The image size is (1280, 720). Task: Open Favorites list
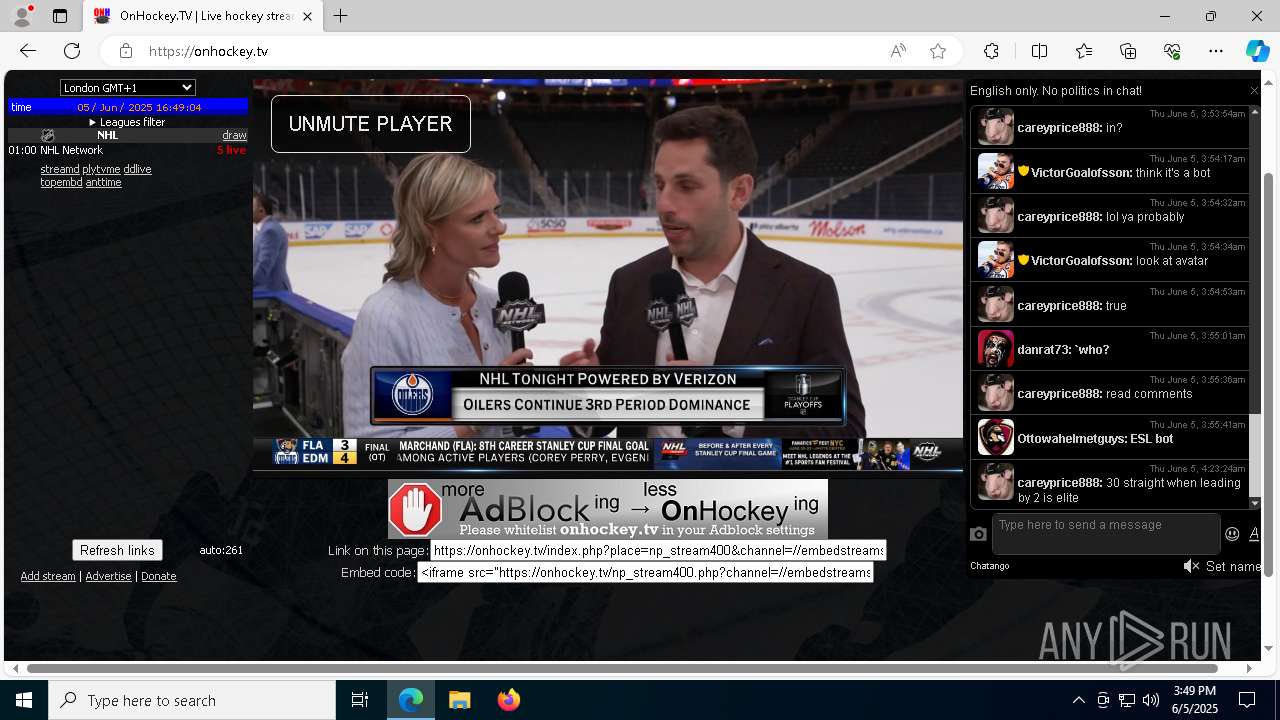[x=1084, y=51]
